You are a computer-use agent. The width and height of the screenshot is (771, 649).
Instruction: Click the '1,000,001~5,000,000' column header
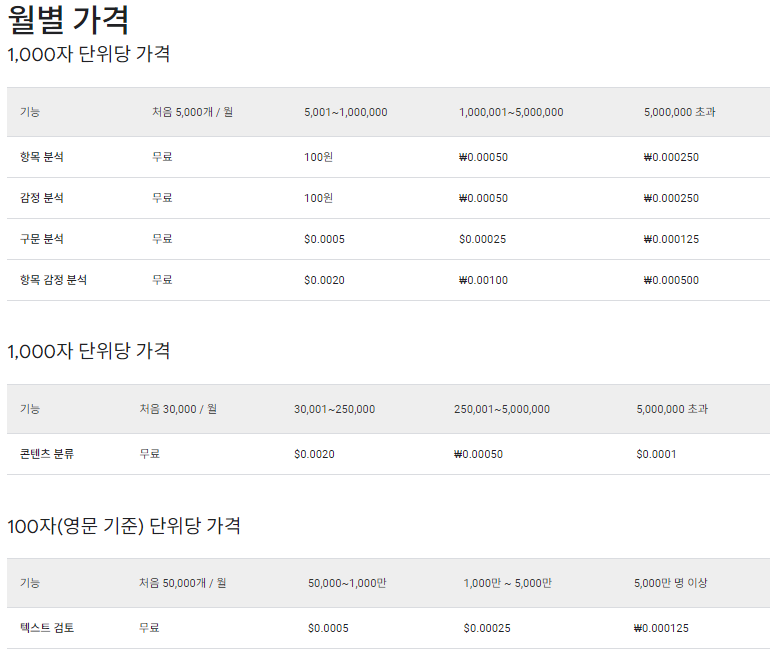pyautogui.click(x=511, y=112)
